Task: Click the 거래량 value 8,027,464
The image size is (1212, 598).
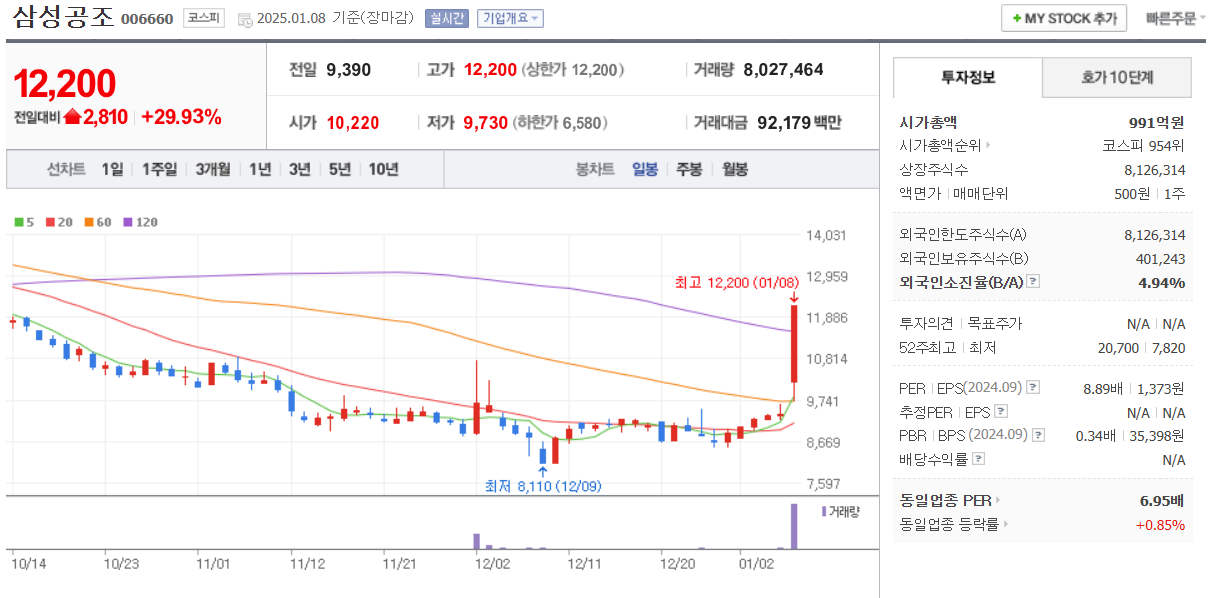Action: [x=784, y=69]
